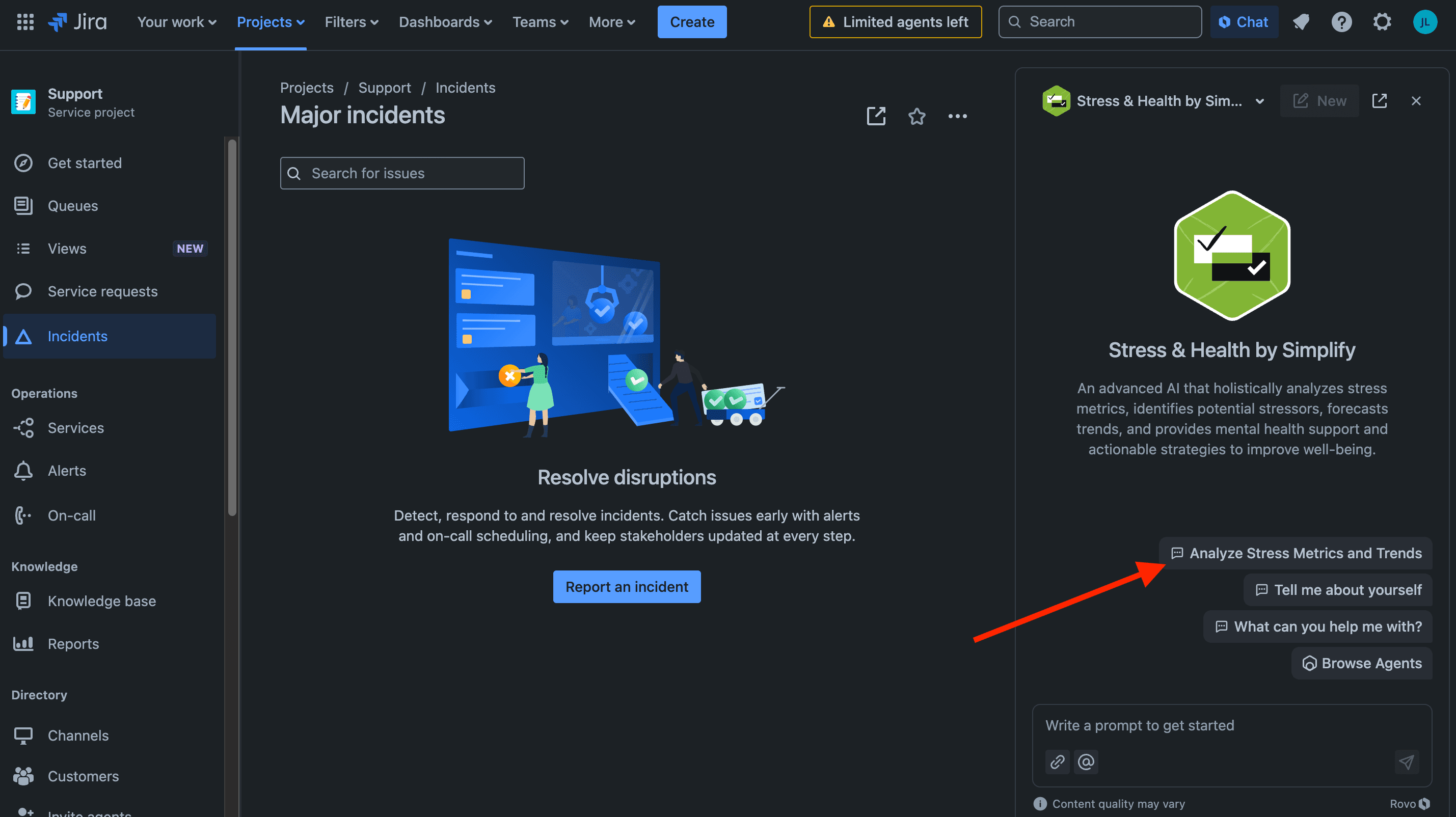Open On-call under Operations
The width and height of the screenshot is (1456, 817).
coord(110,515)
